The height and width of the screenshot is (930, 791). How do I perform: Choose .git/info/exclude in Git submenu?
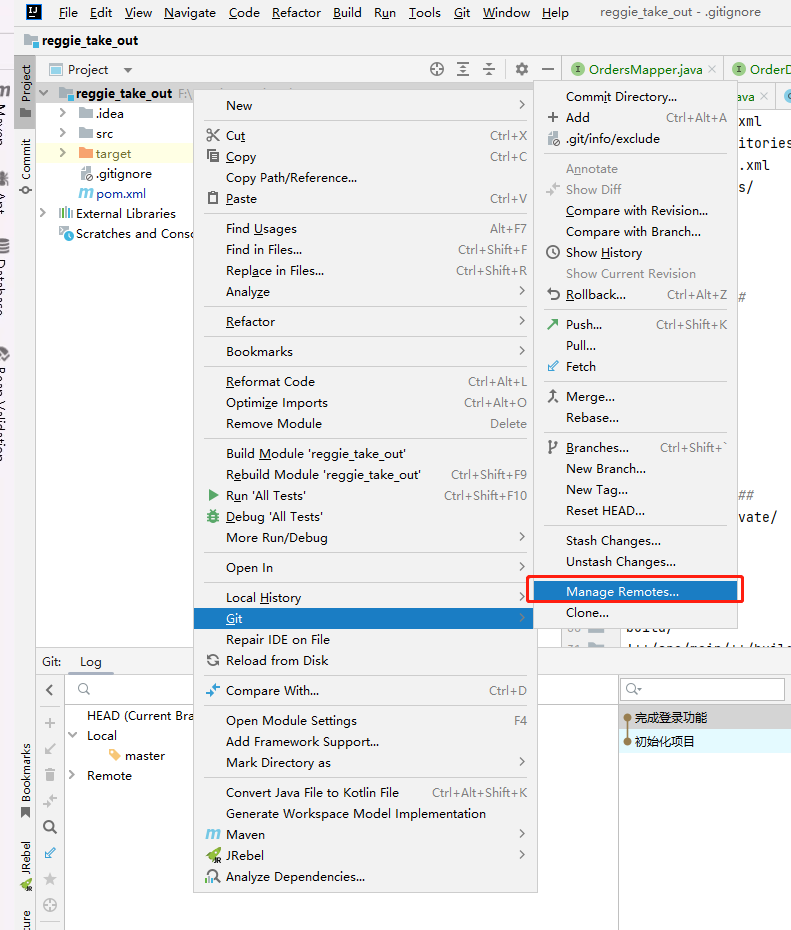click(x=635, y=139)
